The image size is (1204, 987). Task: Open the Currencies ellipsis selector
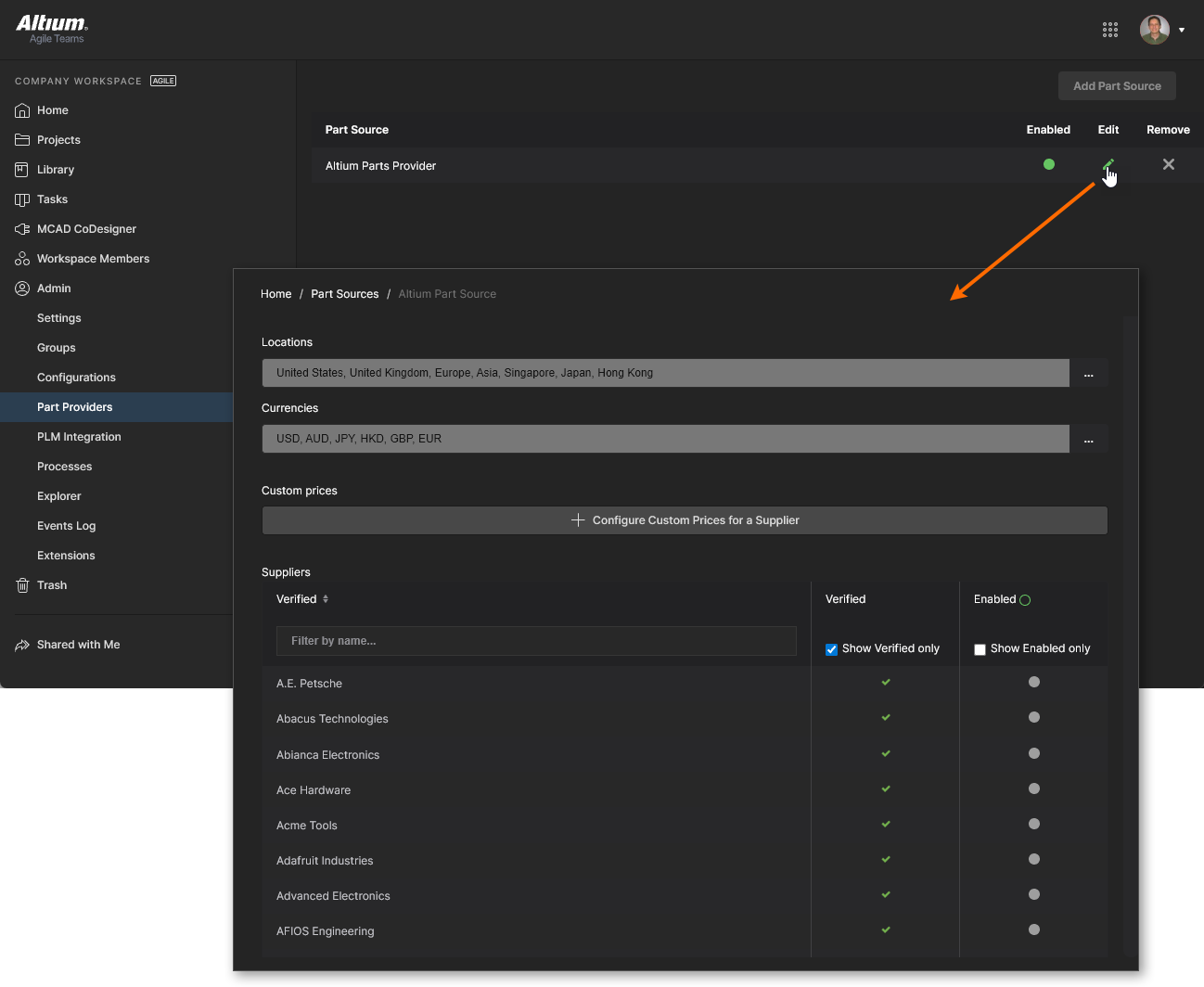click(1088, 439)
